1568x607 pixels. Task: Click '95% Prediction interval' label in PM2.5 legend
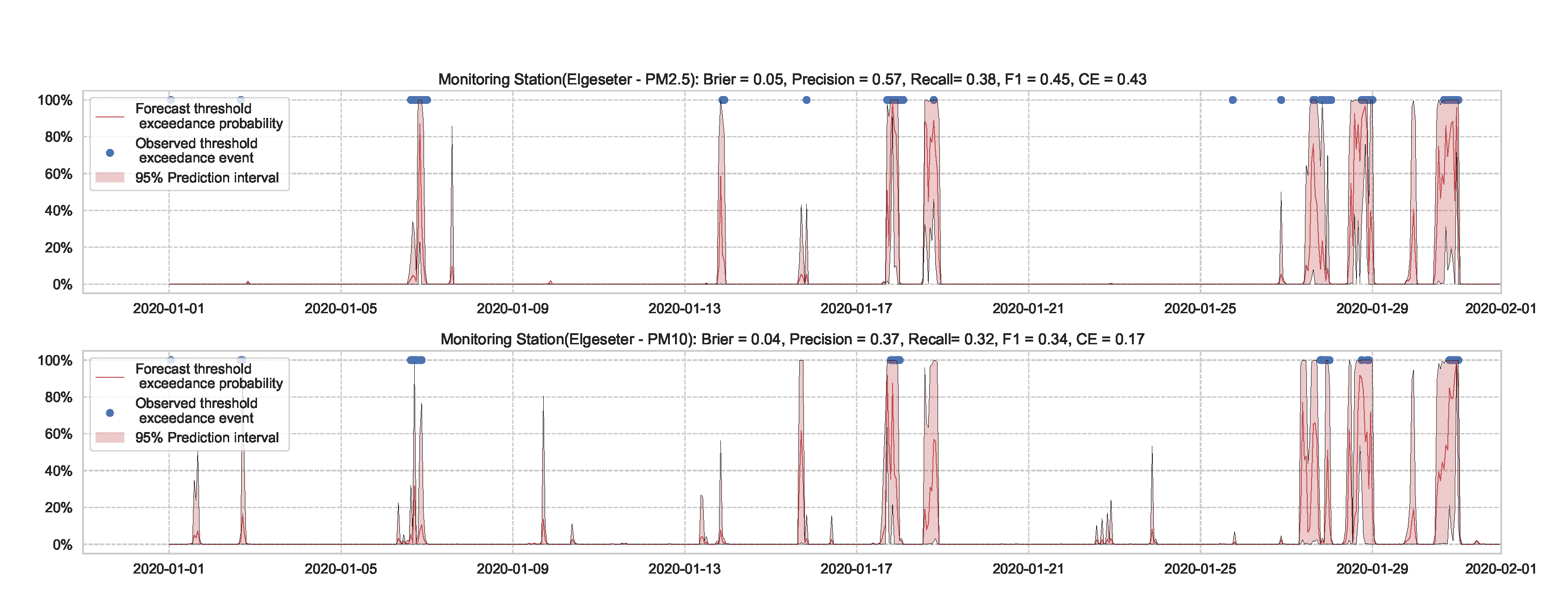click(x=207, y=178)
